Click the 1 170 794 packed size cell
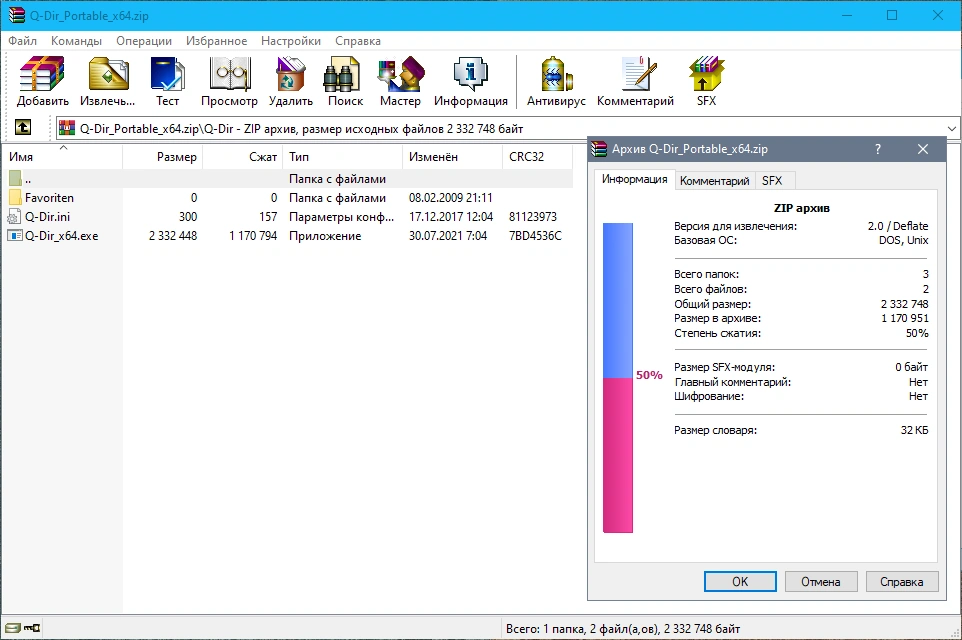This screenshot has height=640, width=962. click(x=253, y=236)
